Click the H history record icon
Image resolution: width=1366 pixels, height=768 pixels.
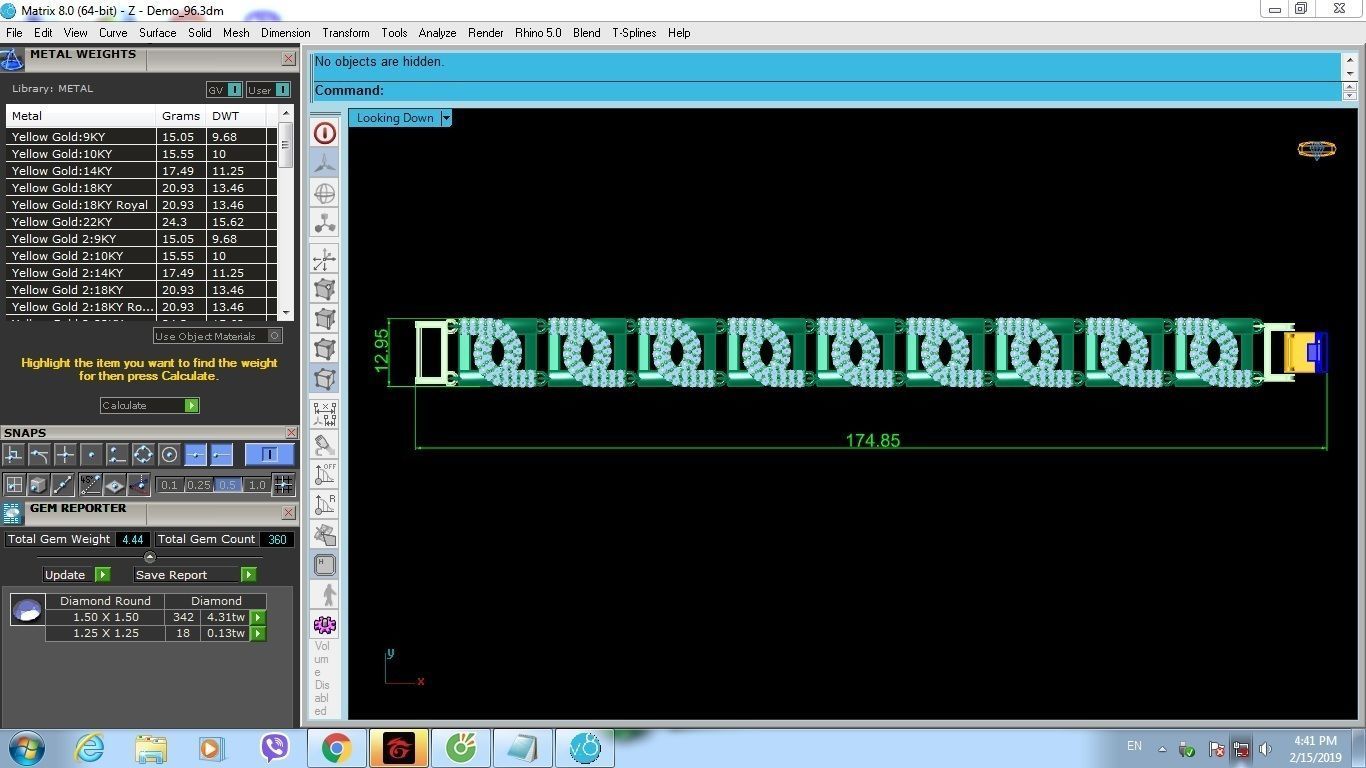(325, 565)
